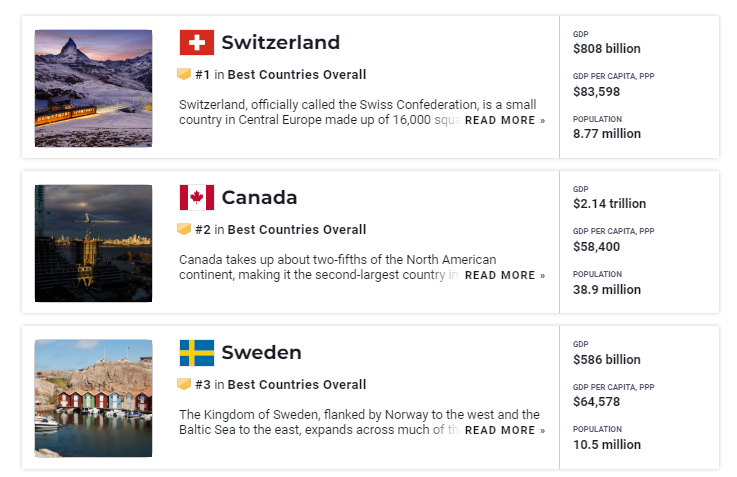Screen dimensions: 737x477
Task: Follow Canada's Best Countries Overall link
Action: pos(297,230)
